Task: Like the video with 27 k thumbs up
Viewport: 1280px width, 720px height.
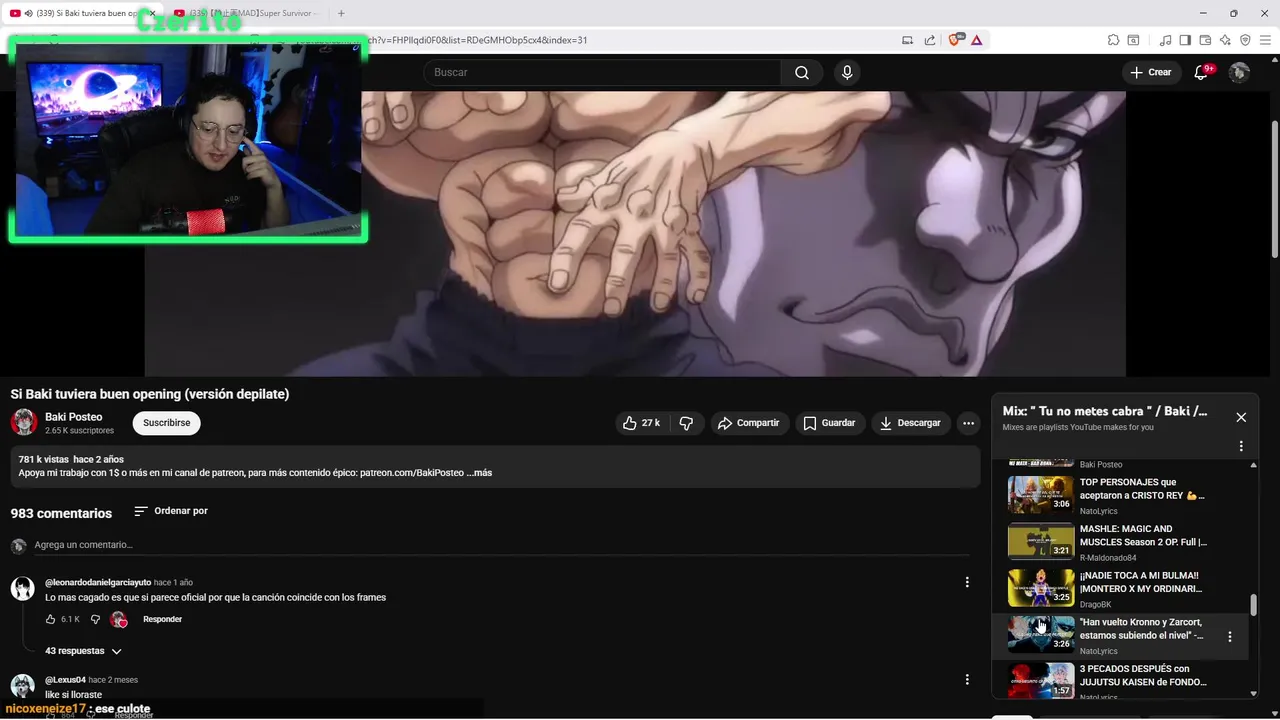Action: pyautogui.click(x=641, y=423)
